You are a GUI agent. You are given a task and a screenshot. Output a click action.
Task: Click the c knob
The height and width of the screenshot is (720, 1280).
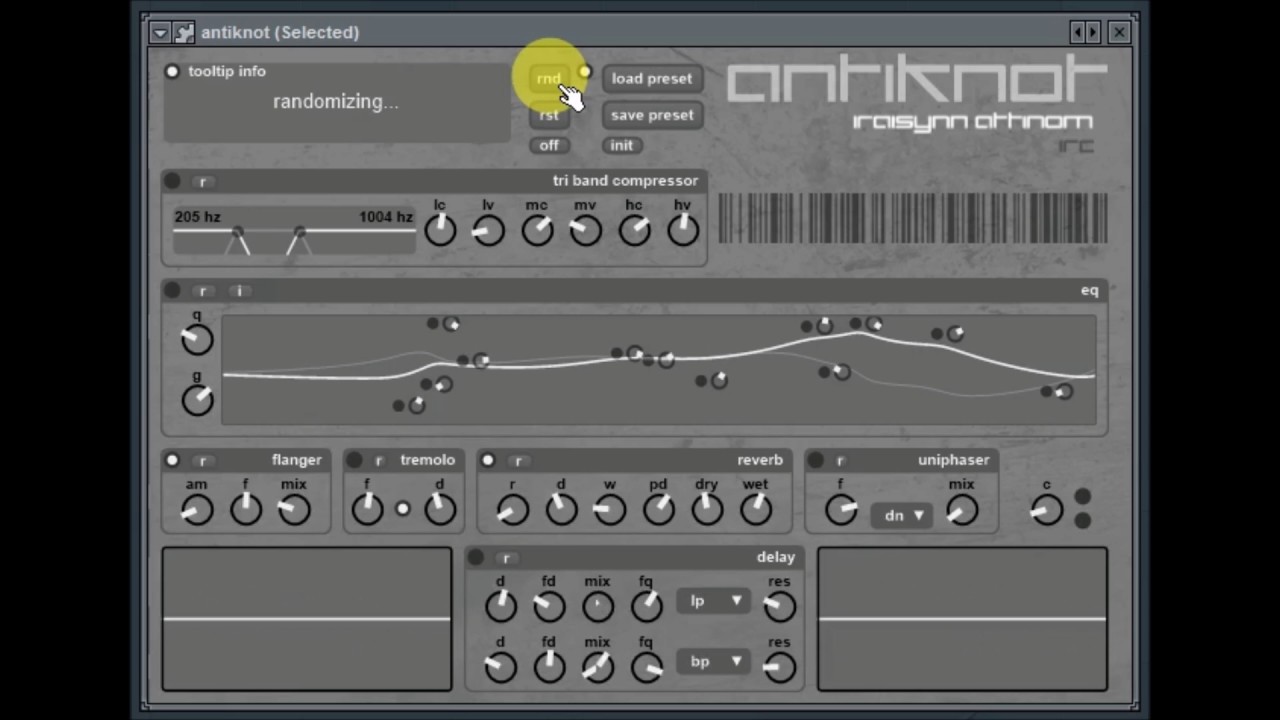[1047, 510]
